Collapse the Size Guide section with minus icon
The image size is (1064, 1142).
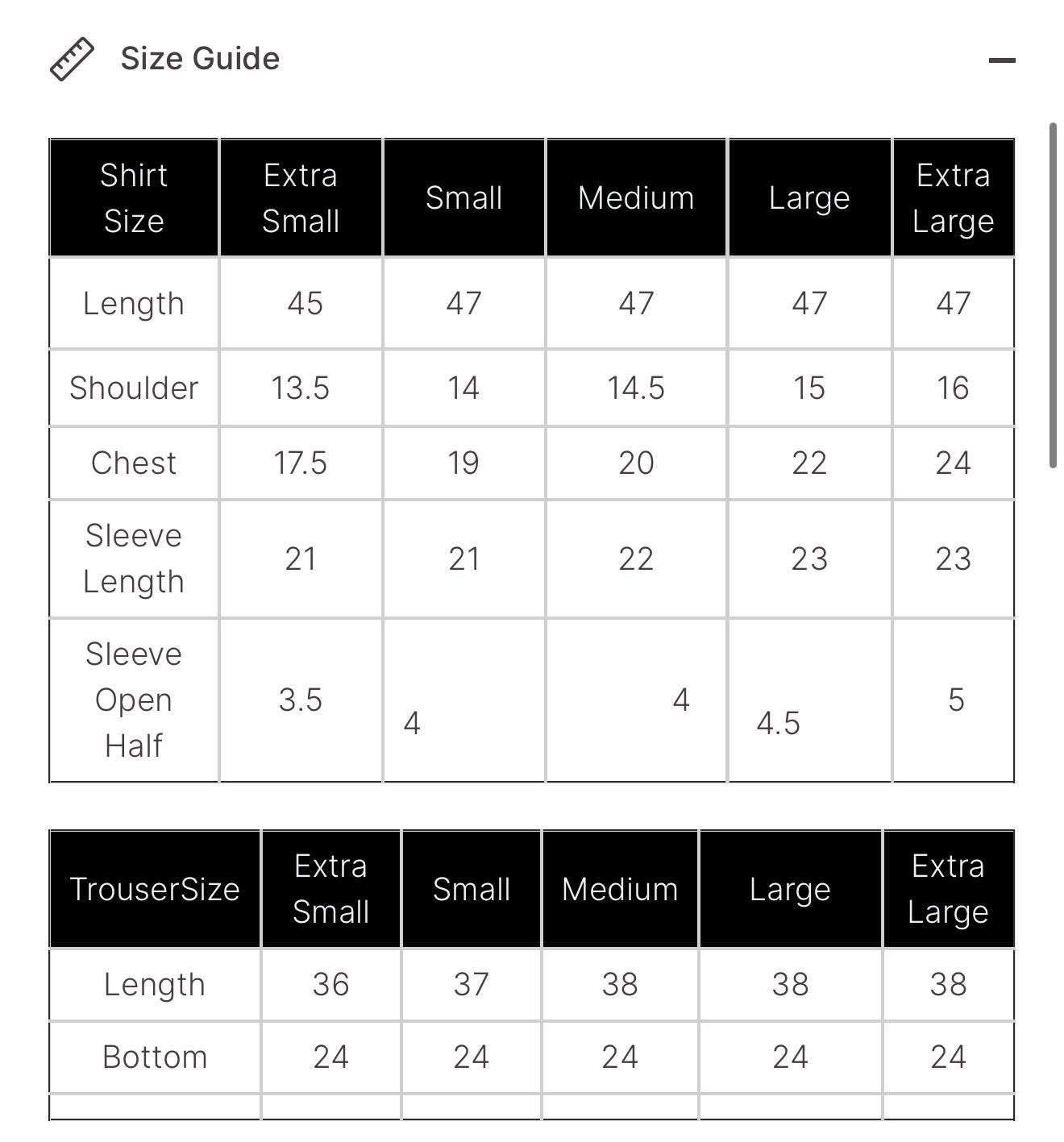(1001, 60)
